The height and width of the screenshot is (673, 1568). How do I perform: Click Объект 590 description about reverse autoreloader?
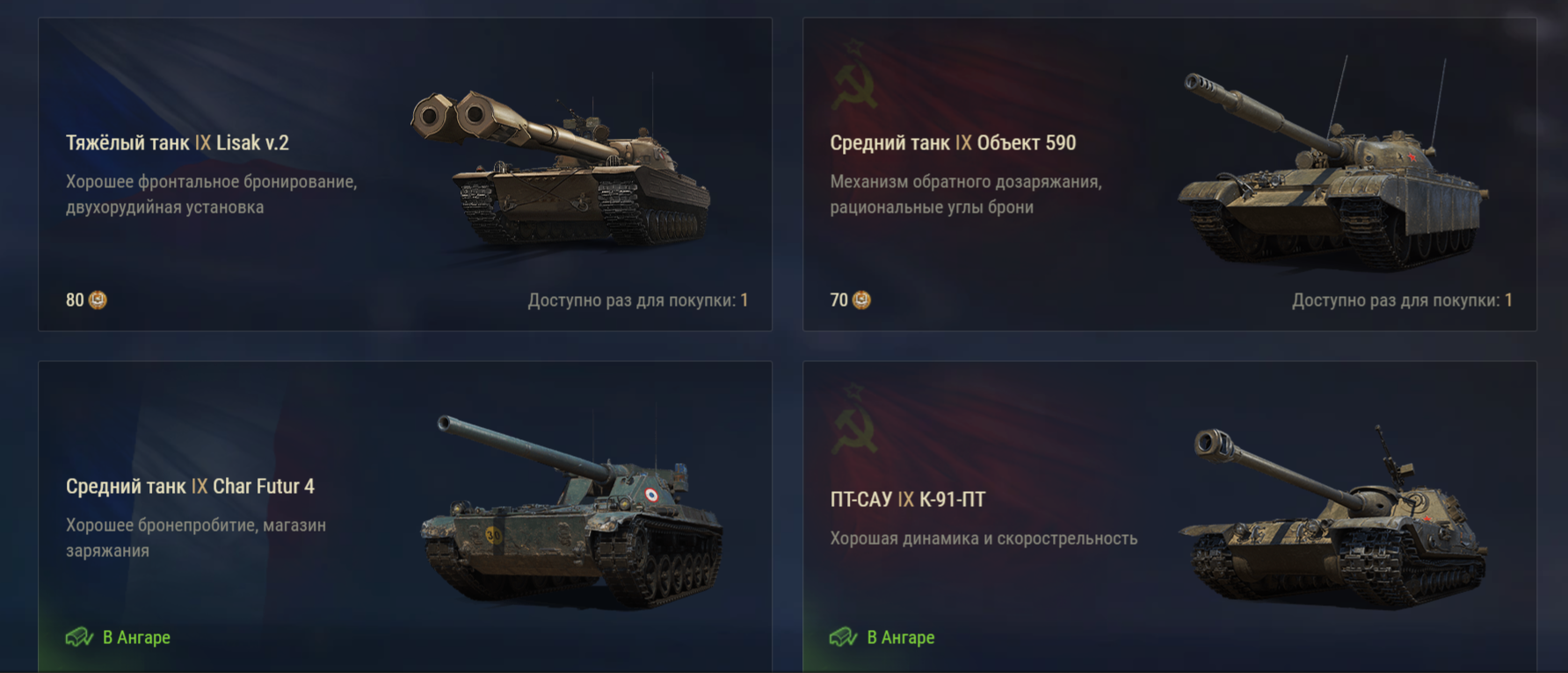click(x=966, y=194)
